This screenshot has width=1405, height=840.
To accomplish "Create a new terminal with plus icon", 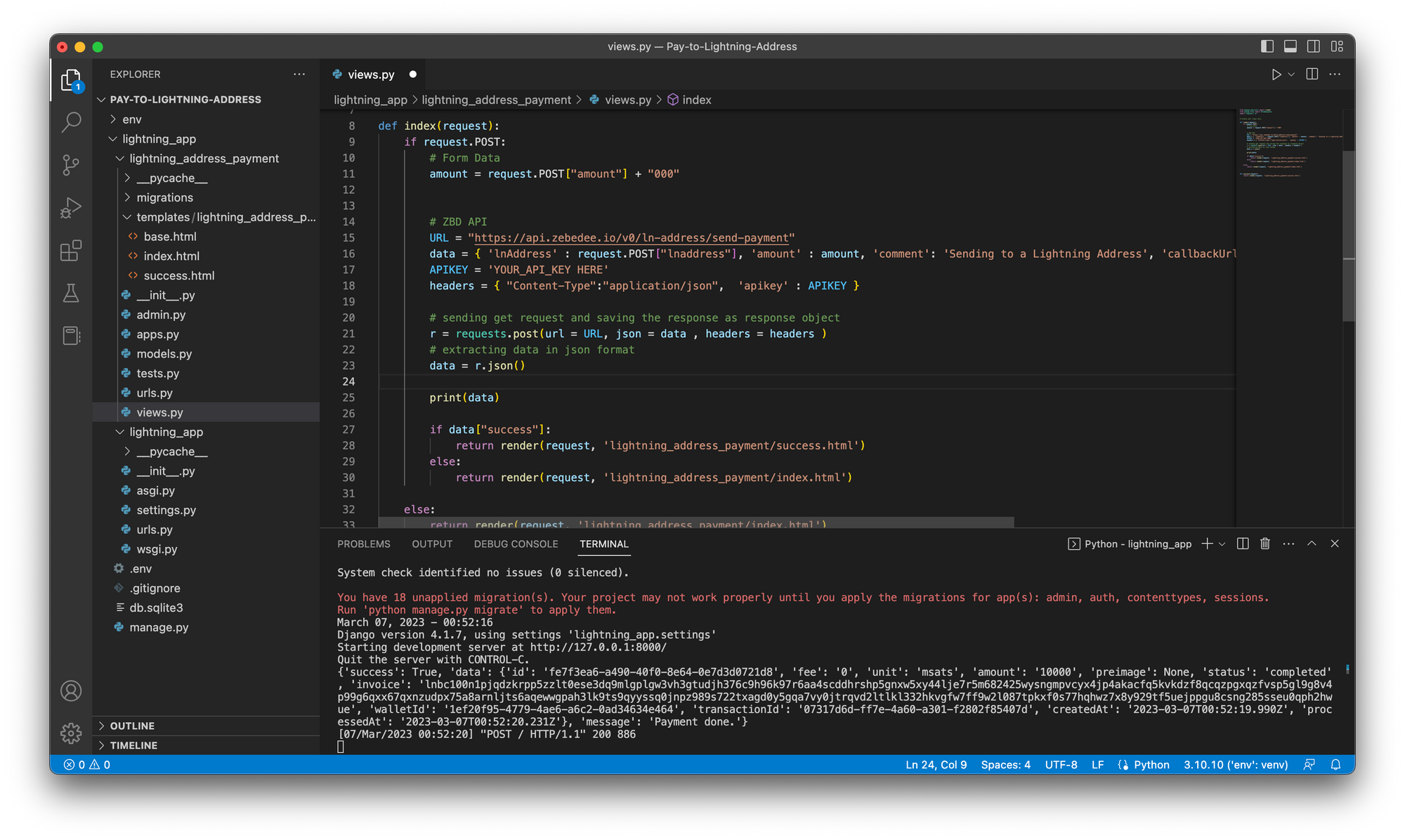I will point(1207,544).
